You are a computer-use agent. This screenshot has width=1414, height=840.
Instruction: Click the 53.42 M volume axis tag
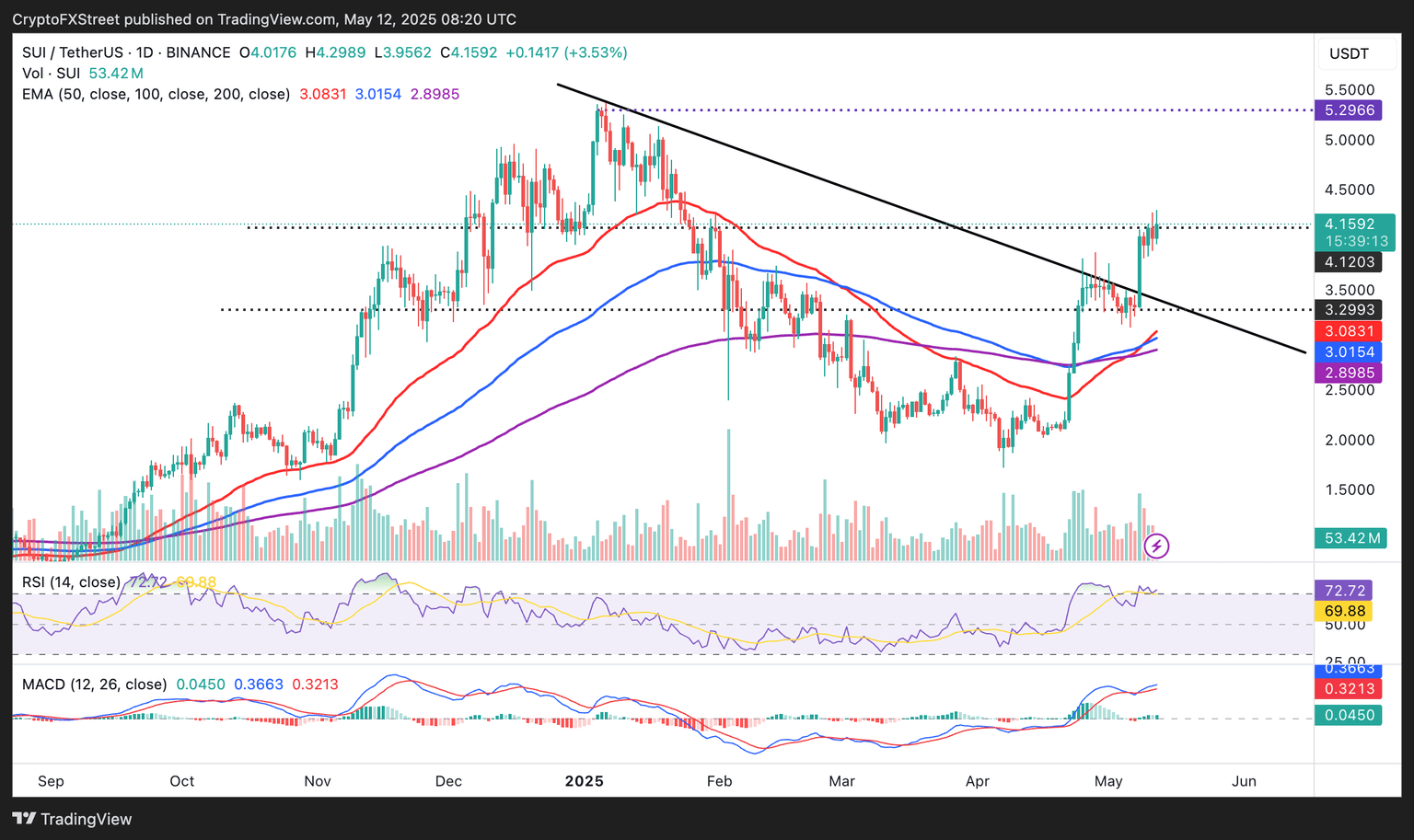click(1353, 538)
